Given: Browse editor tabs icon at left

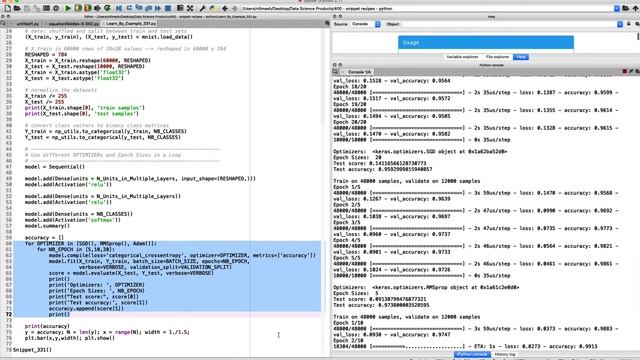Looking at the screenshot, I should click(3, 24).
